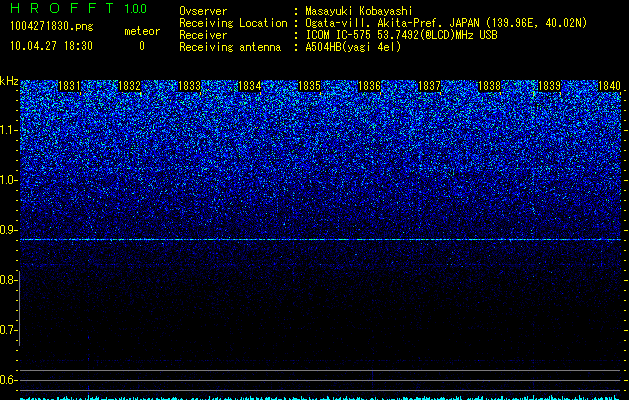The height and width of the screenshot is (400, 629).
Task: Click the 1.1 kHz axis label
Action: point(9,130)
